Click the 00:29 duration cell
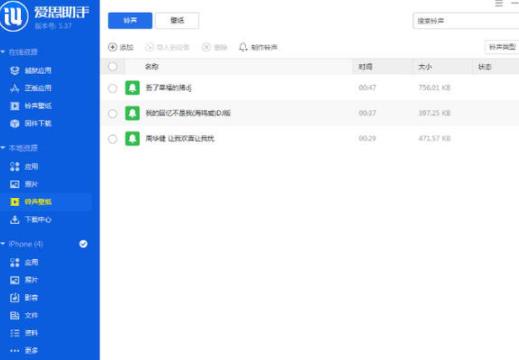 367,138
